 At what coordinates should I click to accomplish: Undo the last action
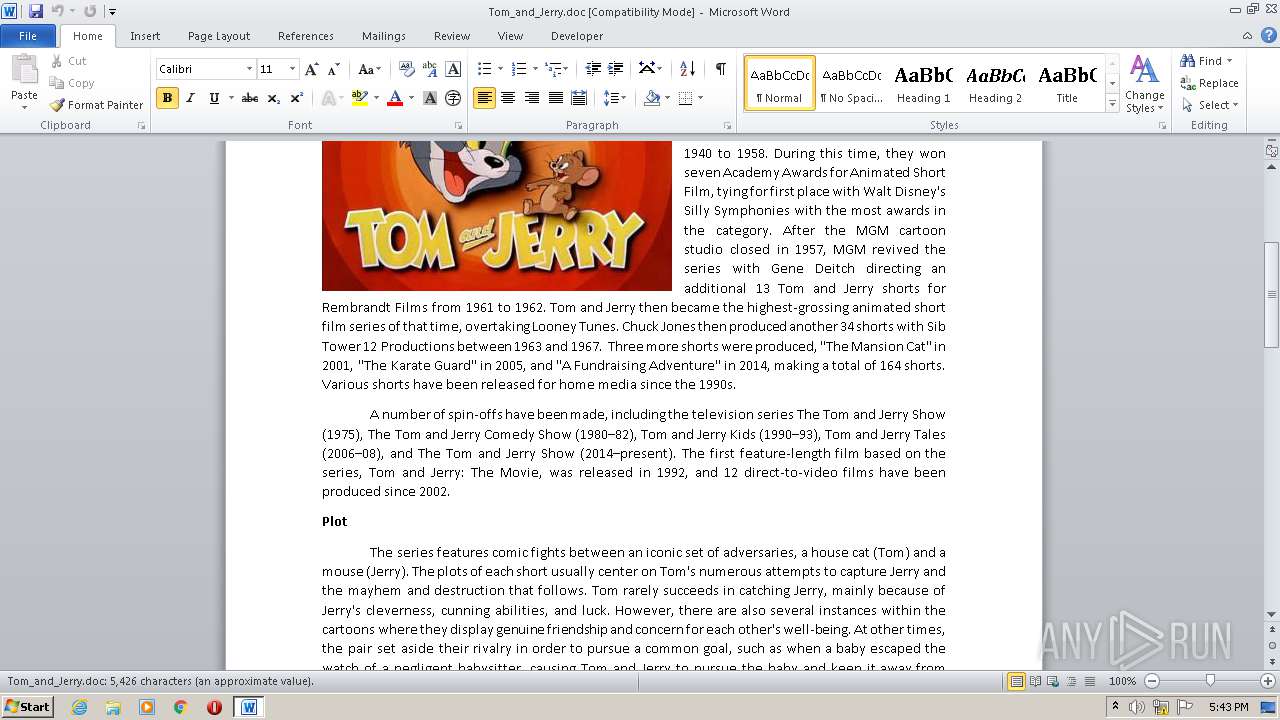point(58,11)
